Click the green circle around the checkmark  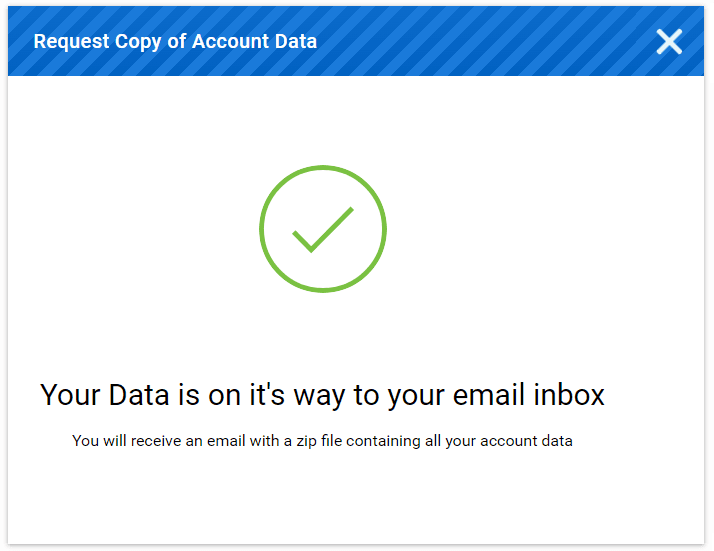tap(323, 229)
